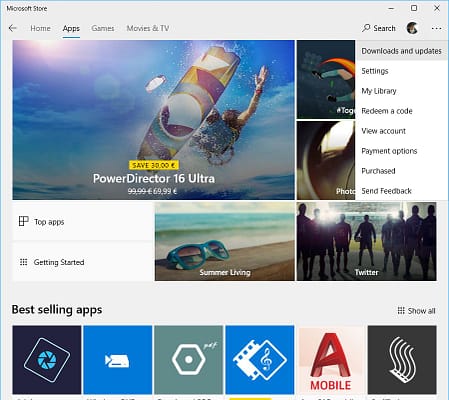Select My Library menu entry
The image size is (449, 400).
coord(401,91)
